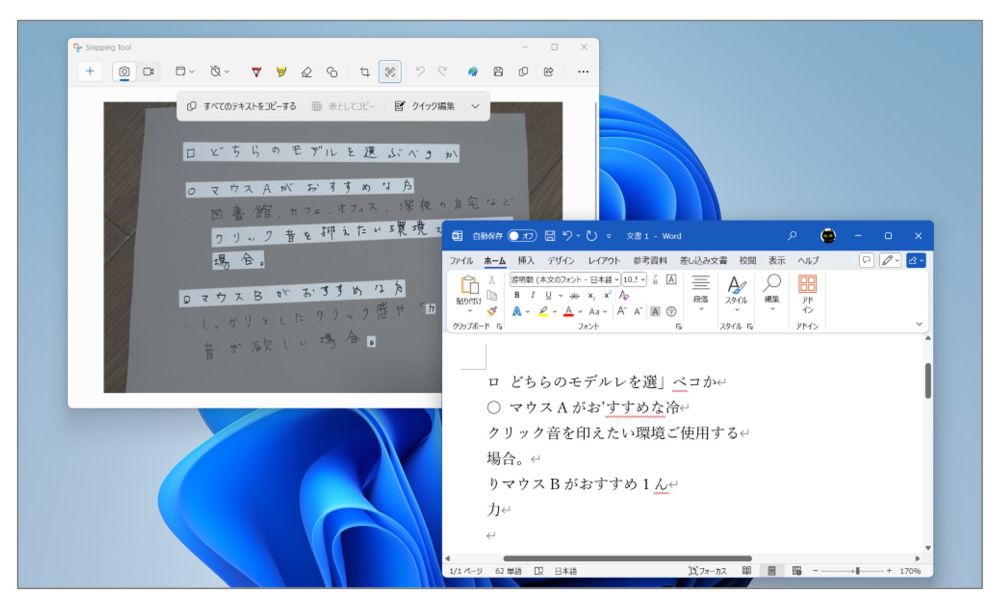Open the snip shape mode dropdown
1000x609 pixels.
[184, 71]
